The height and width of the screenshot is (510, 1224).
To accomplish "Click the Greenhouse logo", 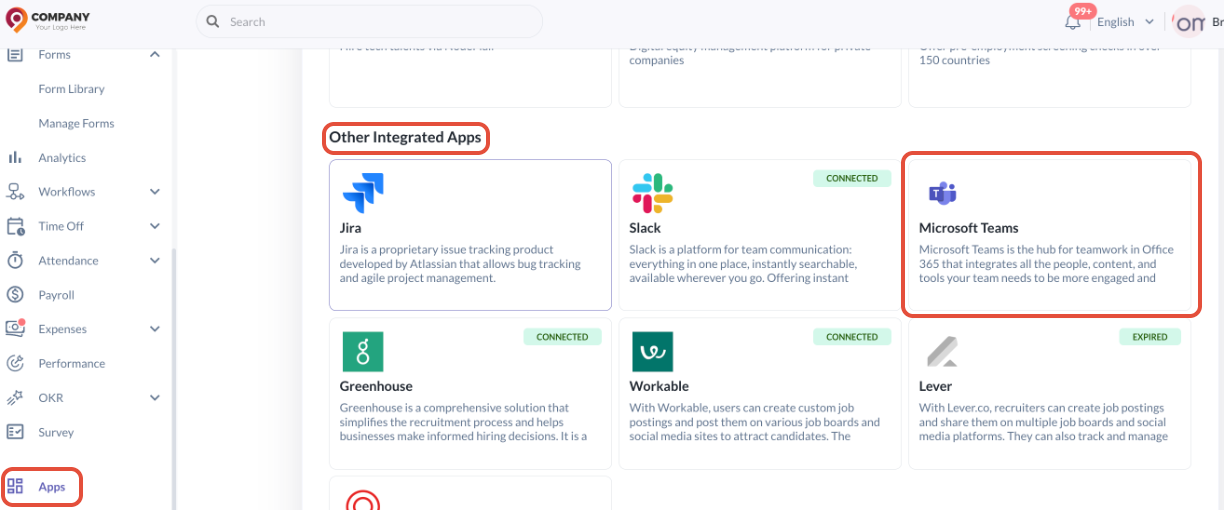I will (x=363, y=352).
